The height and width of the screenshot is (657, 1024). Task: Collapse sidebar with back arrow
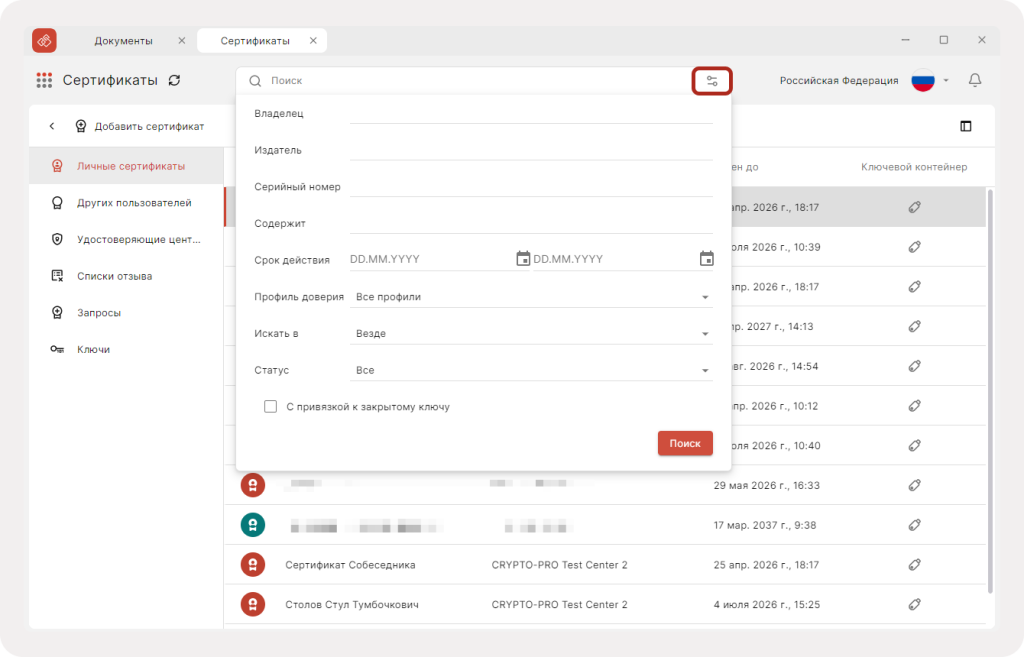pos(52,126)
